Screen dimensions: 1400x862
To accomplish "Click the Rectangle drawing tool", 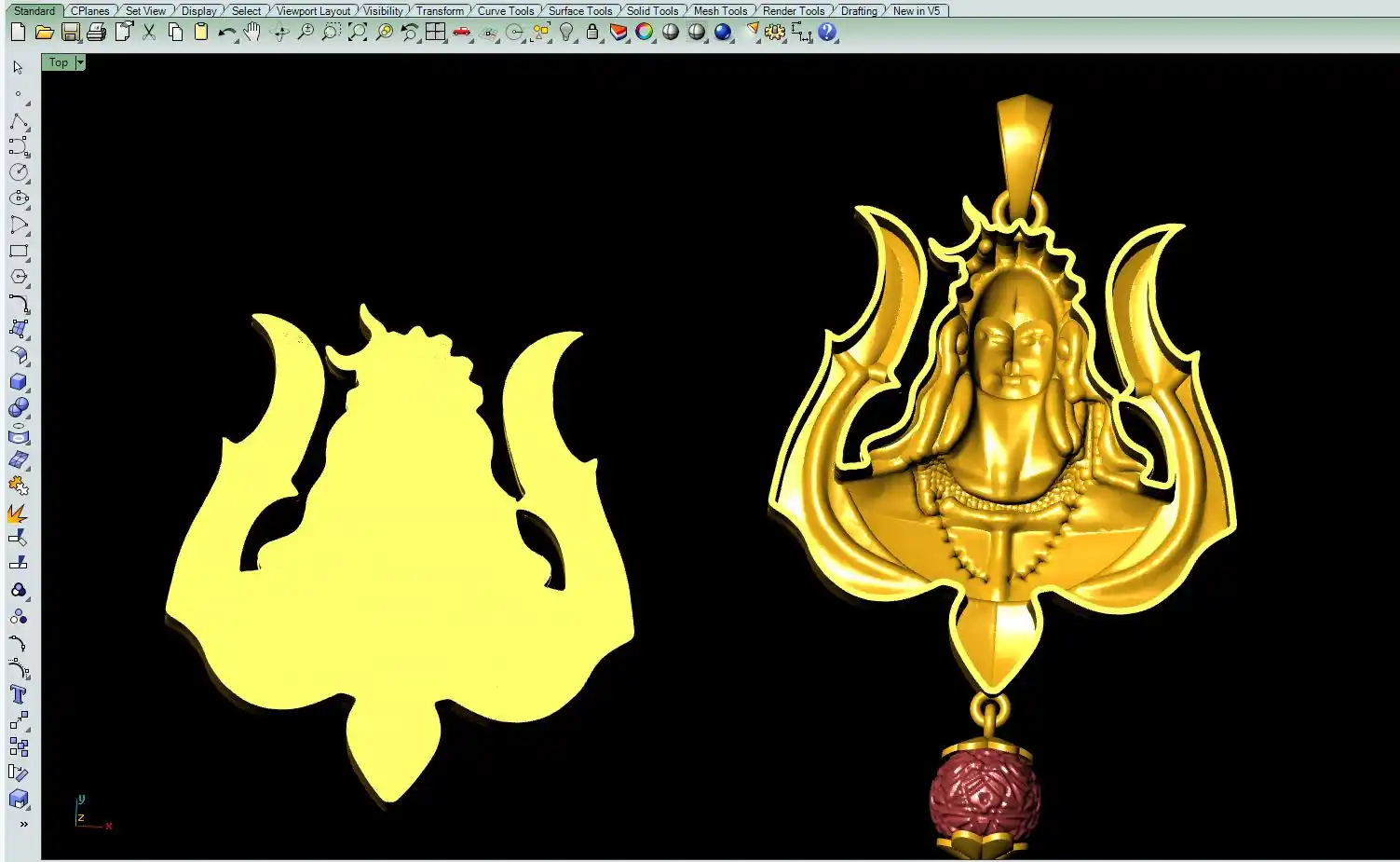I will pyautogui.click(x=18, y=252).
